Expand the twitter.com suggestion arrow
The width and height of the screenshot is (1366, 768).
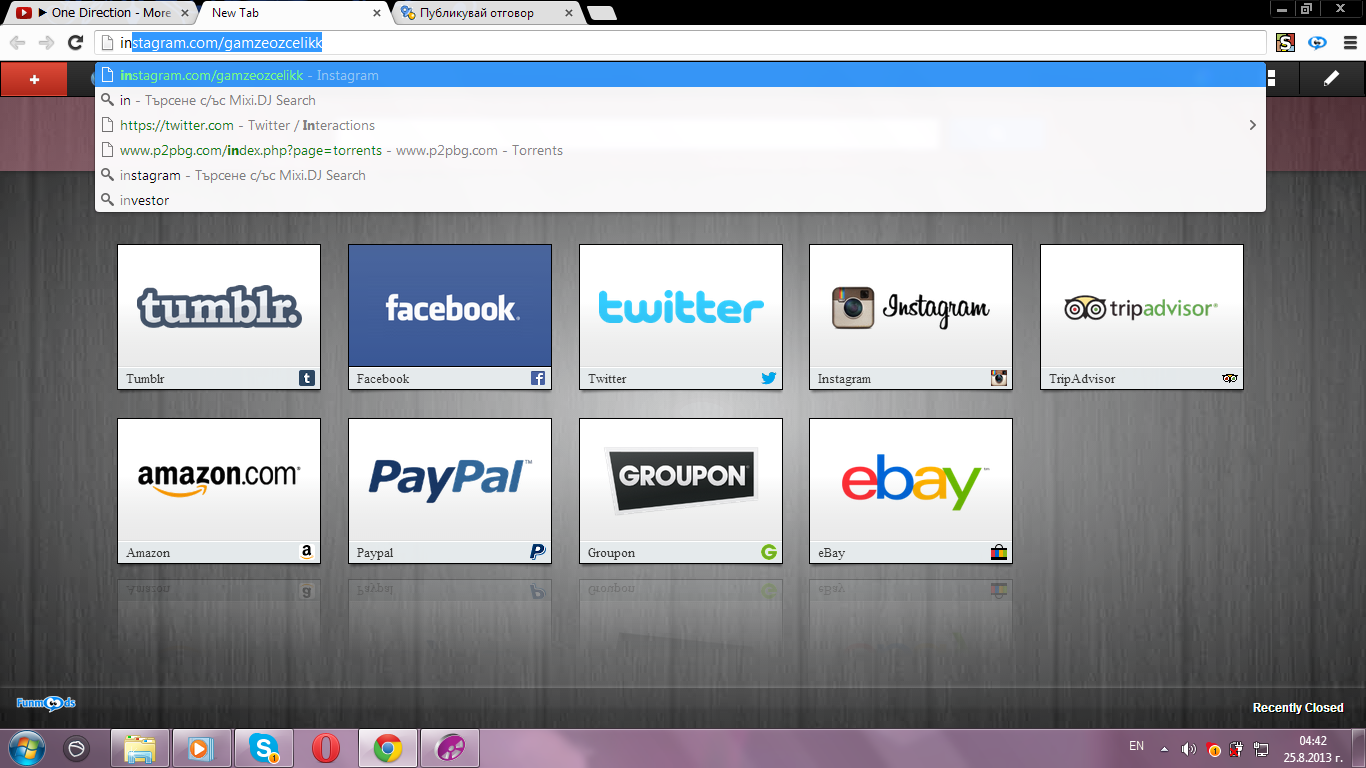[1253, 125]
